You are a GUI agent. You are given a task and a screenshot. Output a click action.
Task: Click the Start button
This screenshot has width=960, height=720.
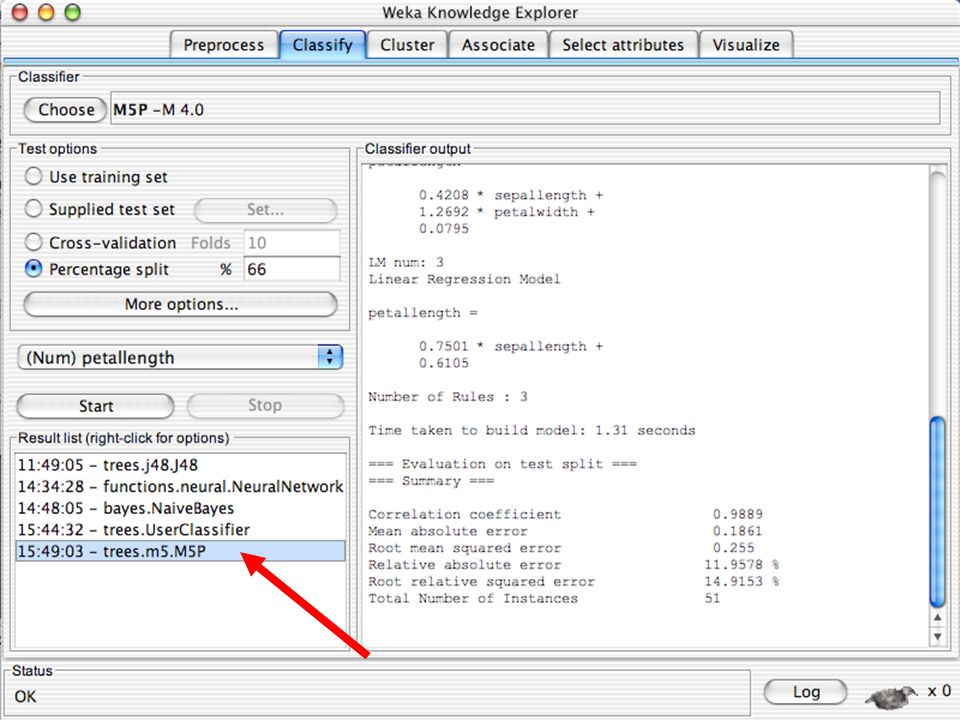pos(96,406)
